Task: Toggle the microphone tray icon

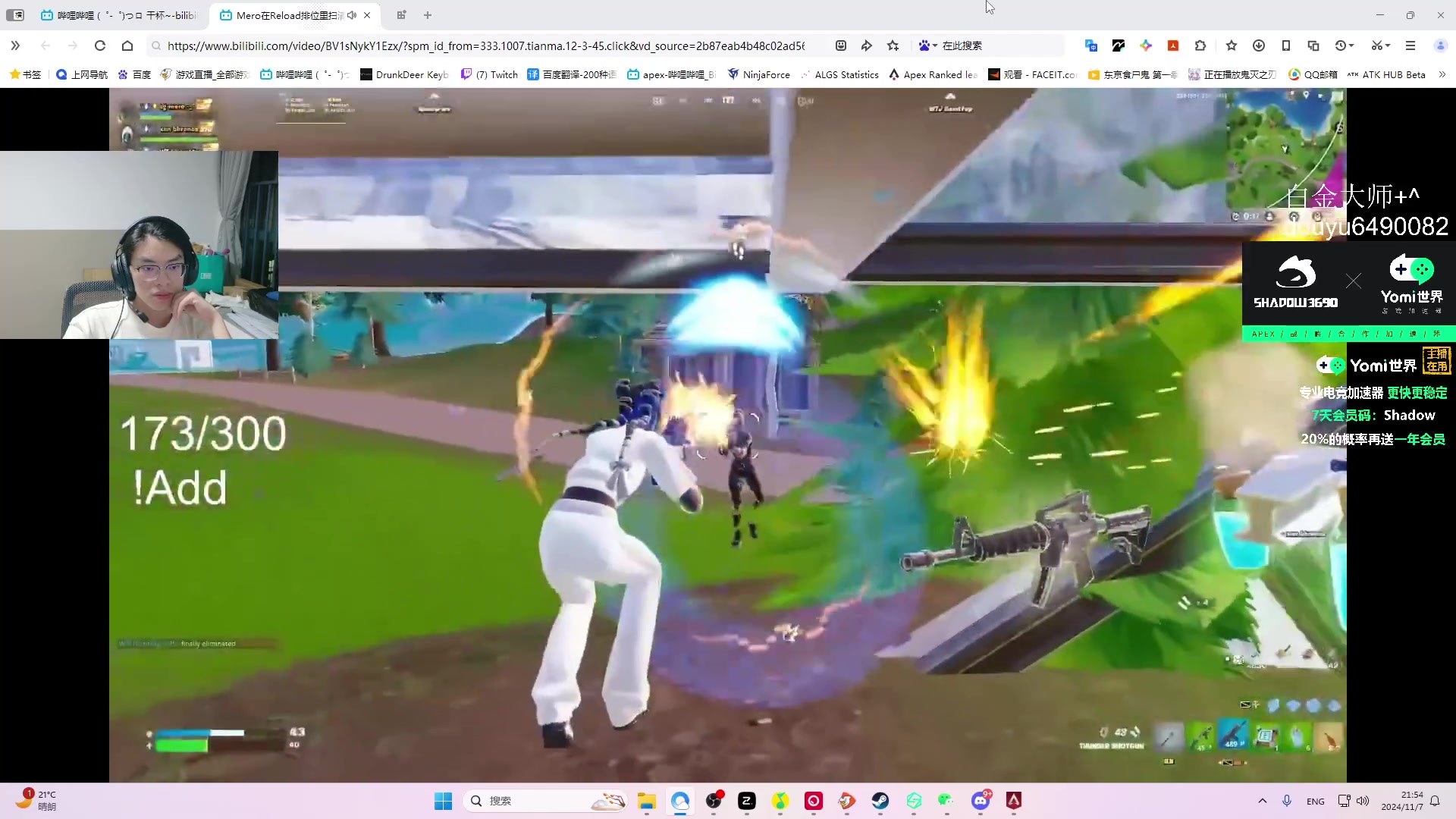Action: [1287, 801]
